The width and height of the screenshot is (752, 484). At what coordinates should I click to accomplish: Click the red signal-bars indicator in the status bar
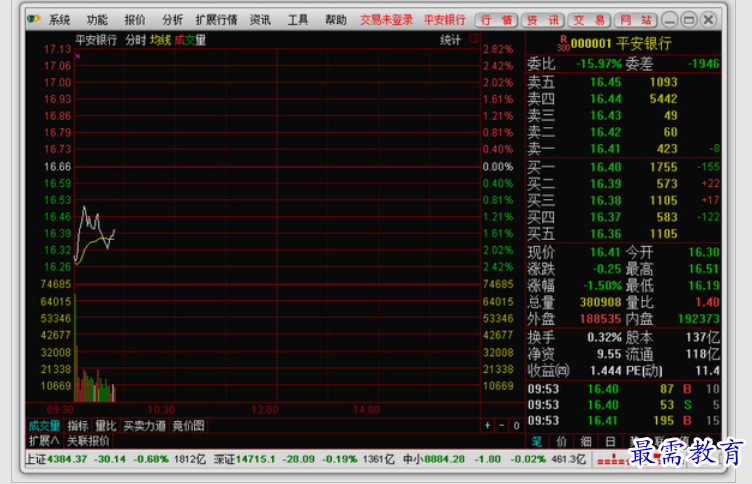coord(612,460)
